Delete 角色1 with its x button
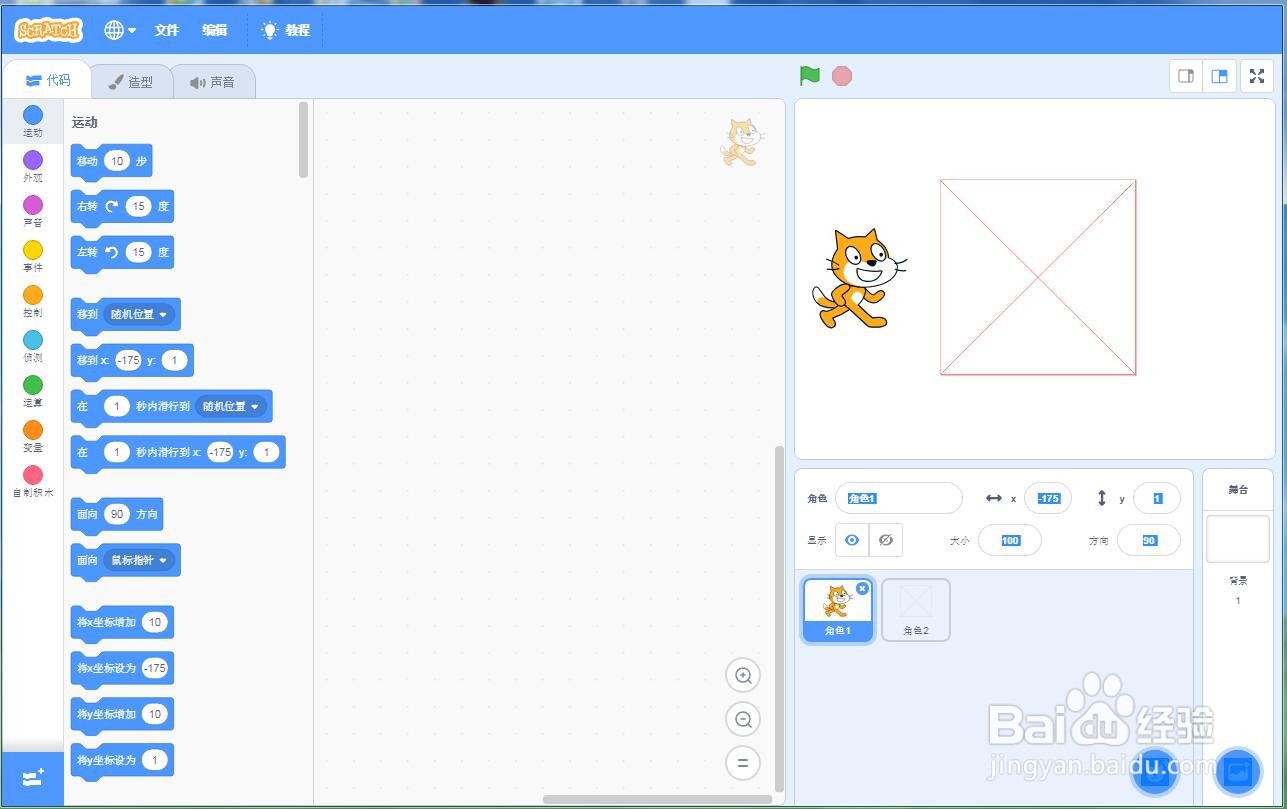1287x809 pixels. tap(863, 589)
